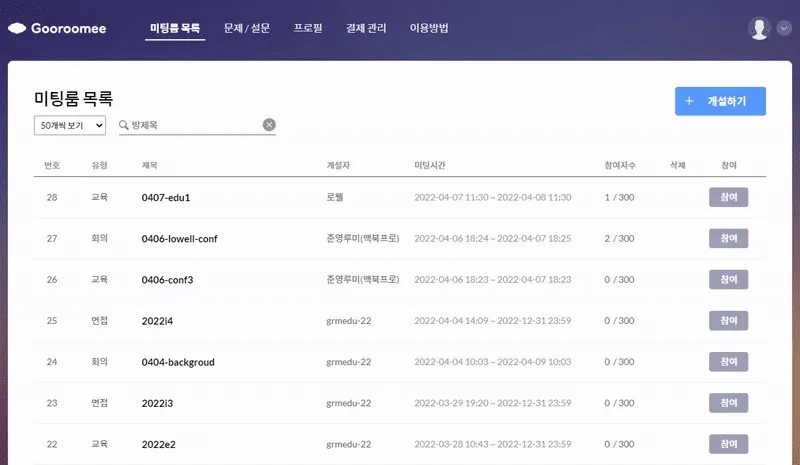Screen dimensions: 800x465
Task: Select the 1 / 300 participant count
Action: pos(619,197)
